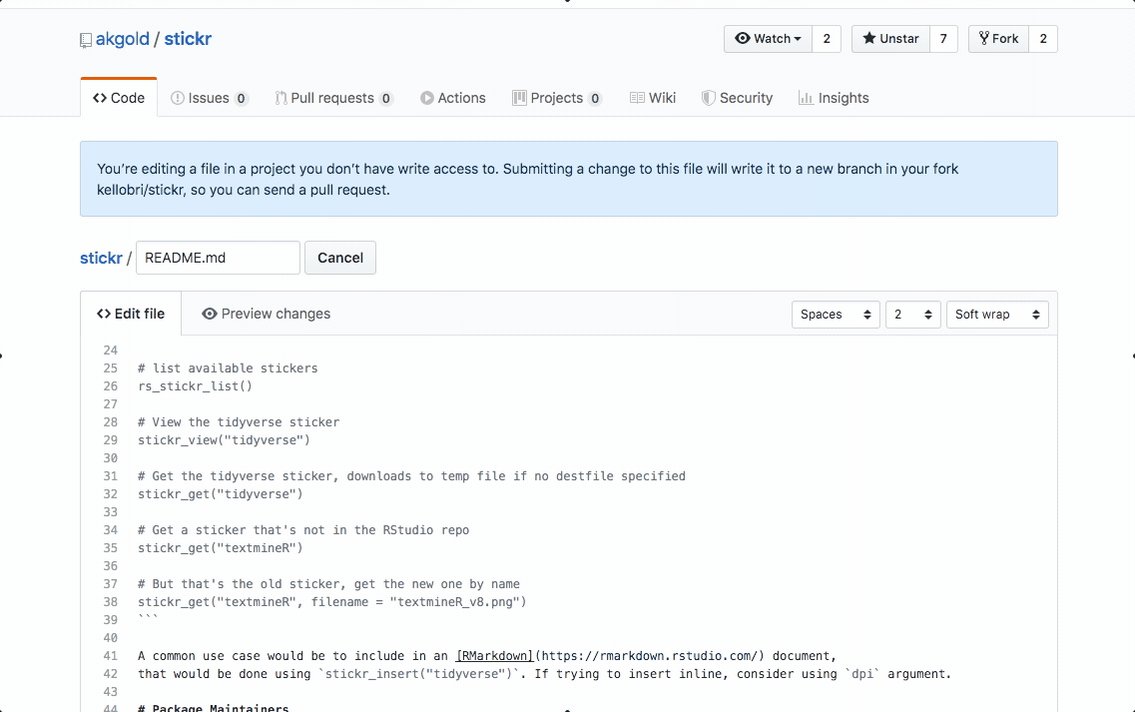
Task: Open the Pull requests tab
Action: point(334,98)
